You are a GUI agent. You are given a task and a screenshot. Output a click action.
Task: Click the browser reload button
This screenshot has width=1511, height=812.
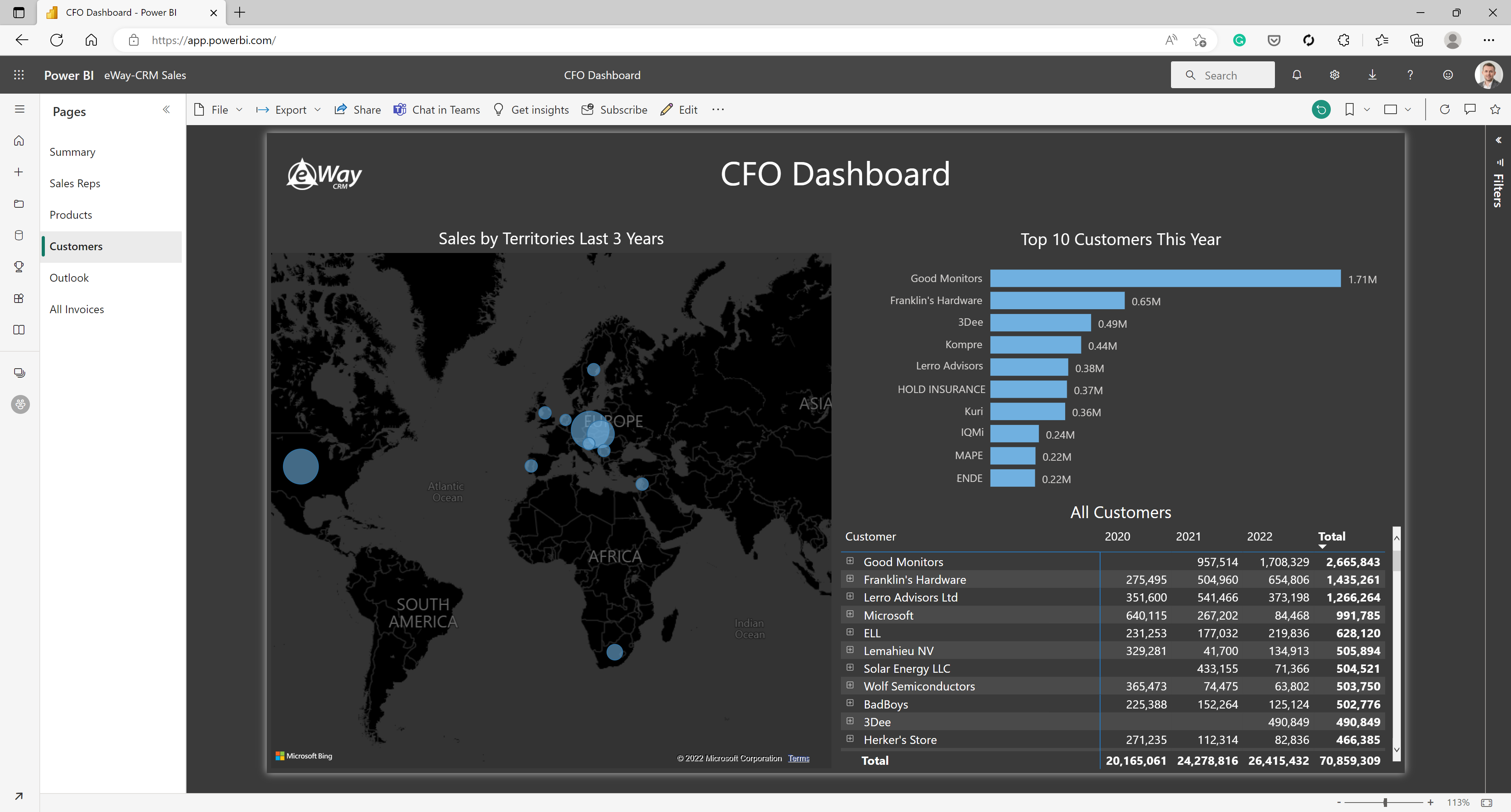[56, 40]
